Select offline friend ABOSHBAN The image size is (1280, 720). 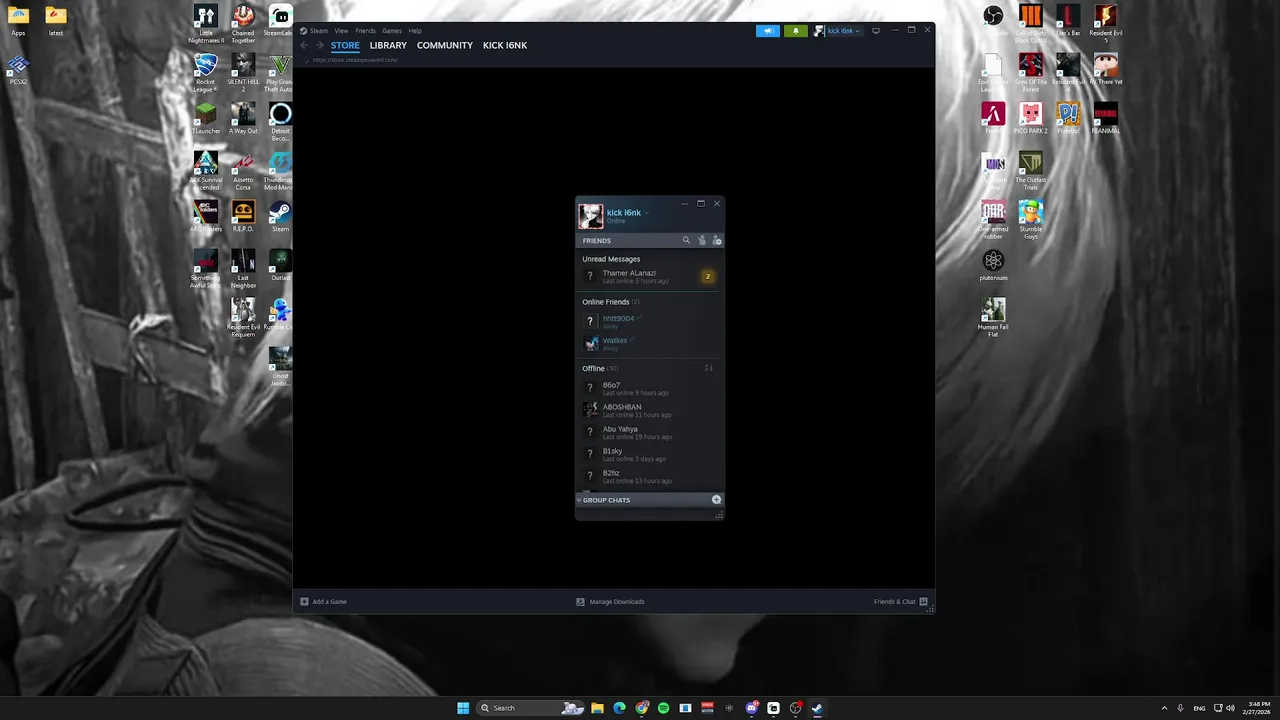click(649, 410)
